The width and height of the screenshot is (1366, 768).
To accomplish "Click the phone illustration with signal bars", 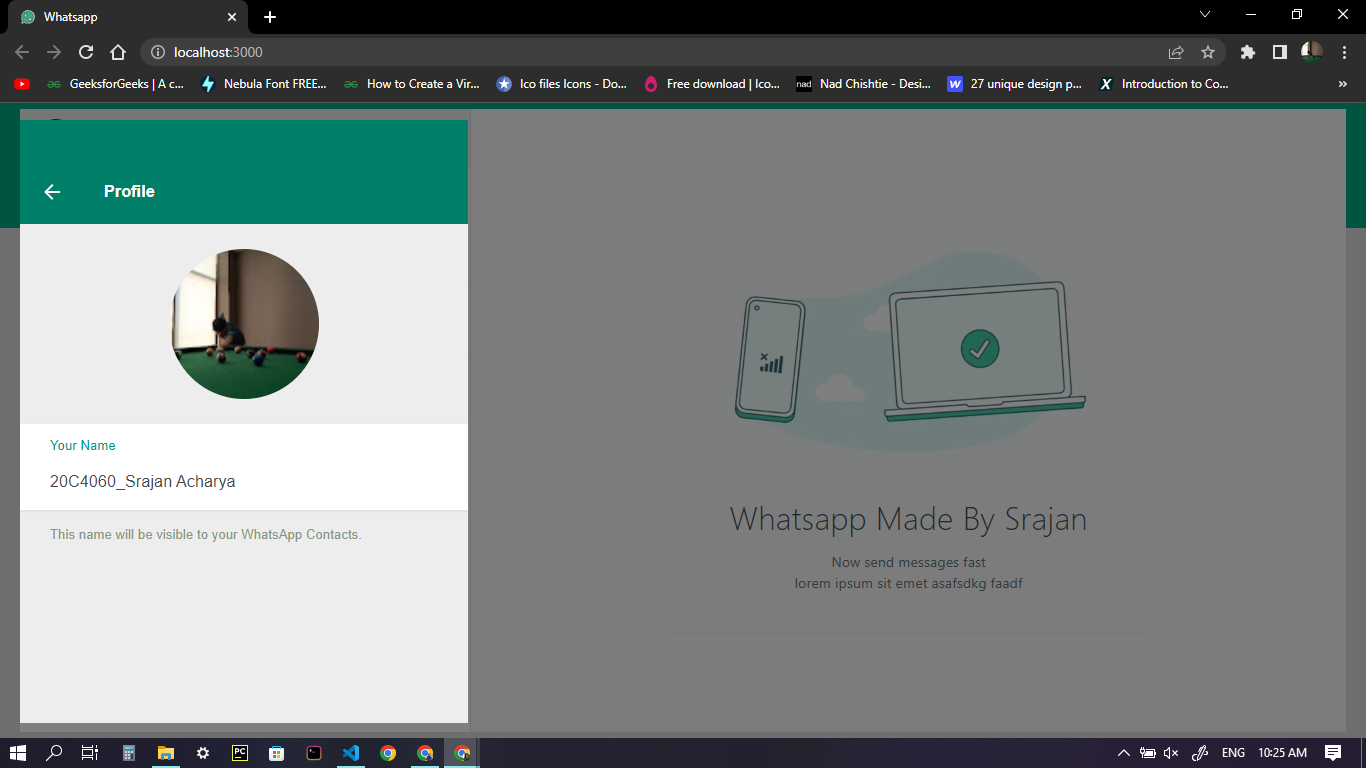I will pyautogui.click(x=770, y=358).
